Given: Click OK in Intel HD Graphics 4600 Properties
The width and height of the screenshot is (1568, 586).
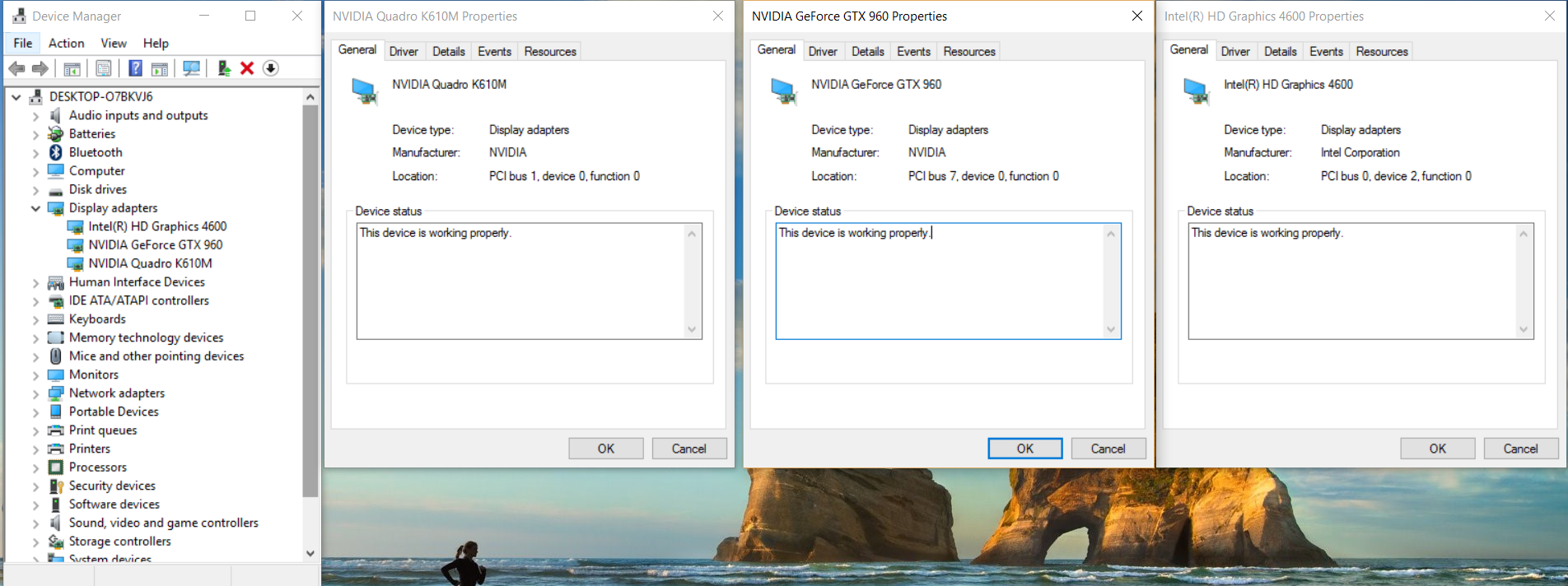Looking at the screenshot, I should (1438, 449).
